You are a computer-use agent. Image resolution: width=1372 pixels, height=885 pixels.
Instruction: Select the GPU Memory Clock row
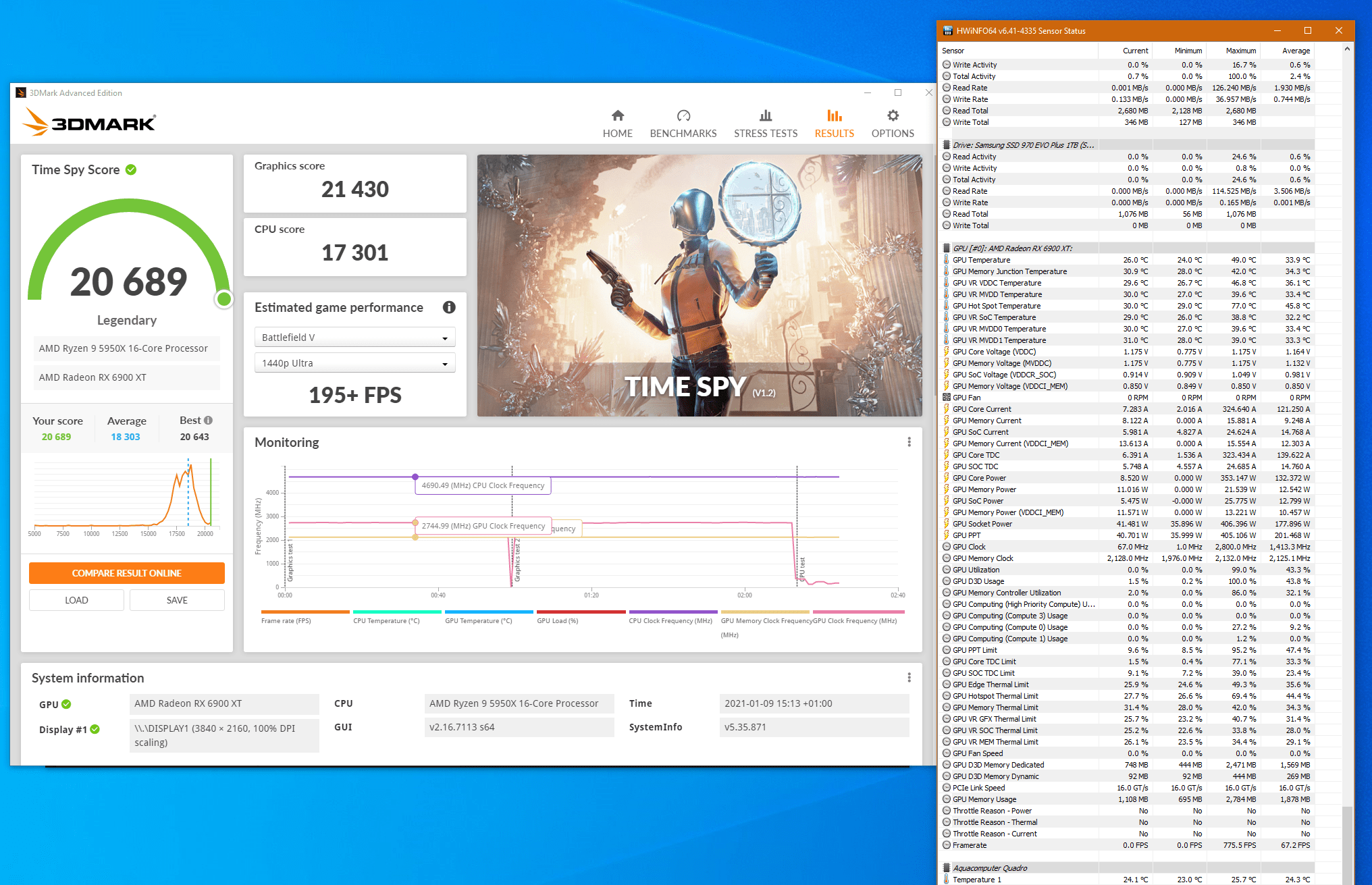pos(1128,558)
